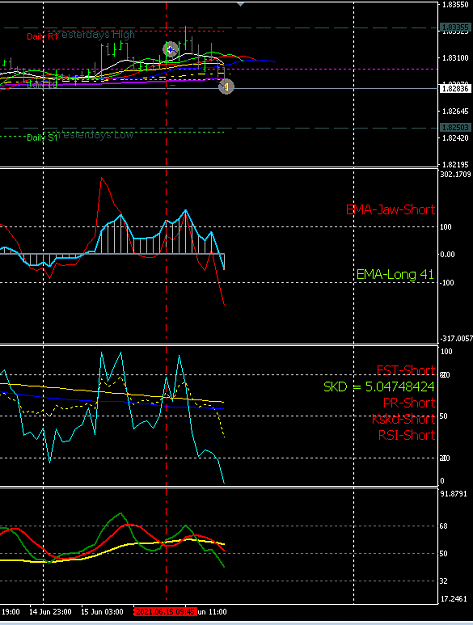Screen dimensions: 473x625
Task: Click the highlighted 1.83355 price tag
Action: [455, 28]
